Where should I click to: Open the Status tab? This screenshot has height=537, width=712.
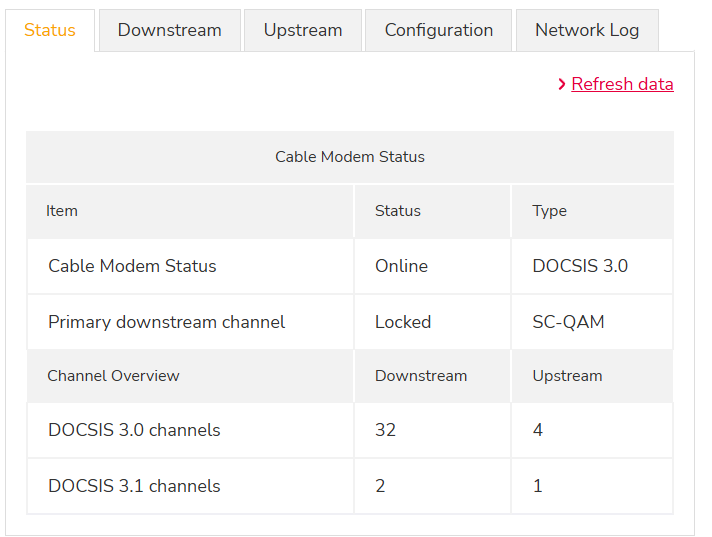click(50, 30)
